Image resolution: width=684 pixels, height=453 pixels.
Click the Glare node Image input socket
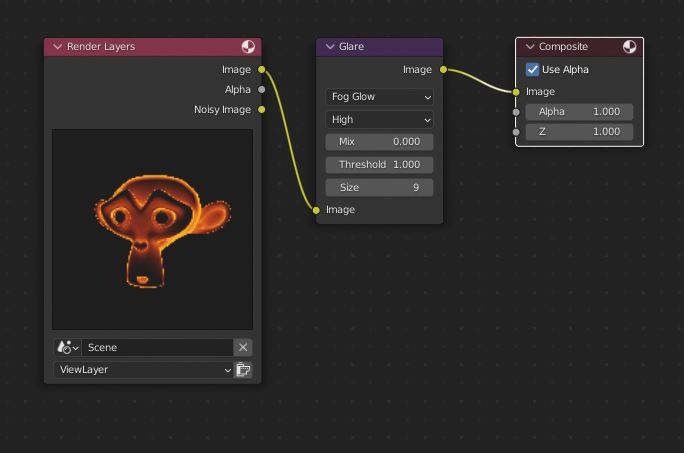pyautogui.click(x=317, y=210)
